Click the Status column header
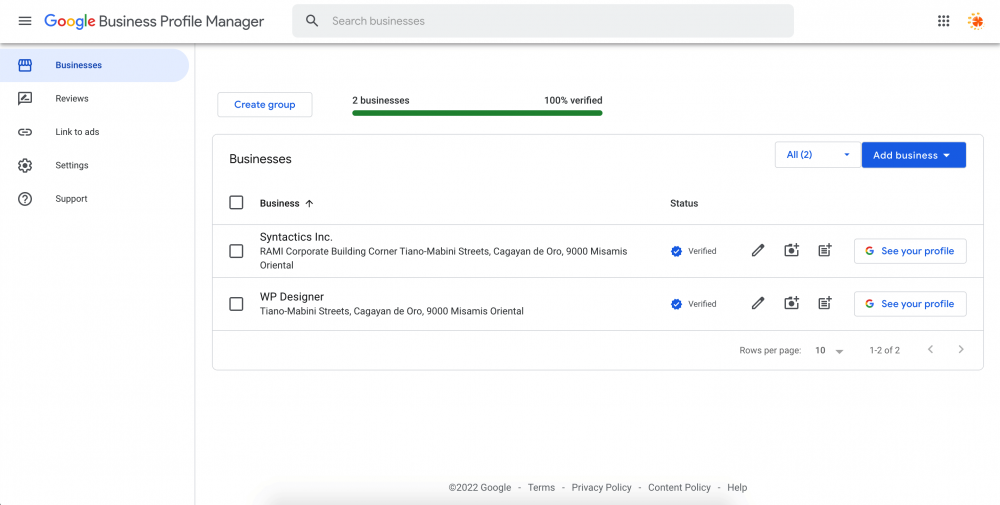The width and height of the screenshot is (1000, 505). (684, 203)
